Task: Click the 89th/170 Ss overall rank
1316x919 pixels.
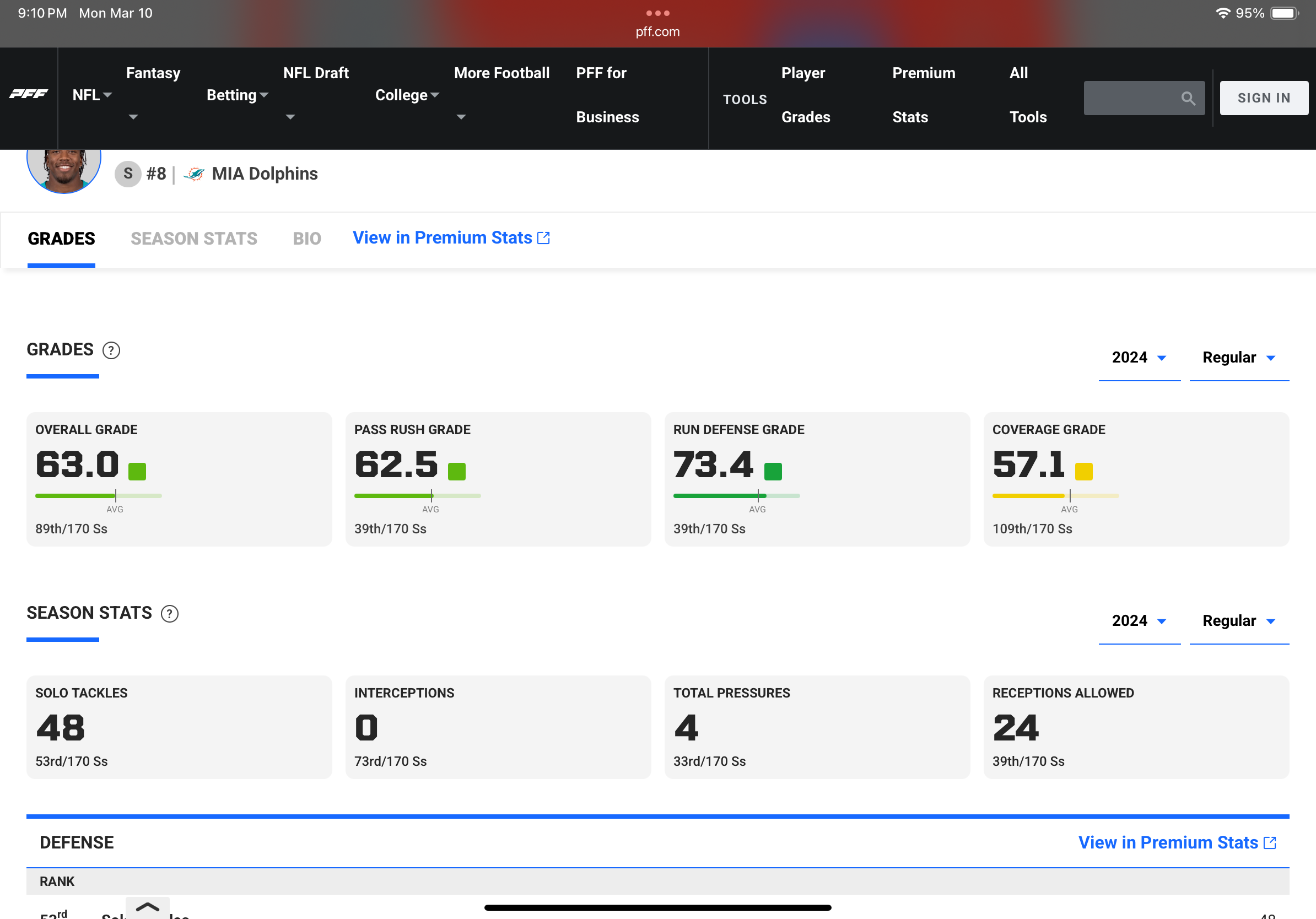Action: point(72,529)
